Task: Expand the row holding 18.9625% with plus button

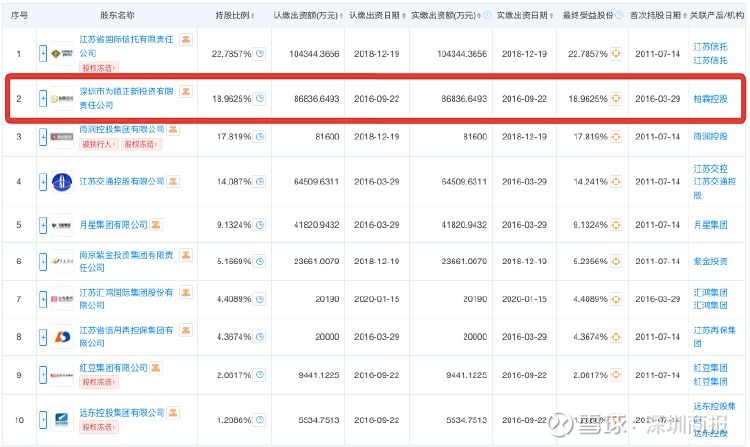Action: [43, 98]
